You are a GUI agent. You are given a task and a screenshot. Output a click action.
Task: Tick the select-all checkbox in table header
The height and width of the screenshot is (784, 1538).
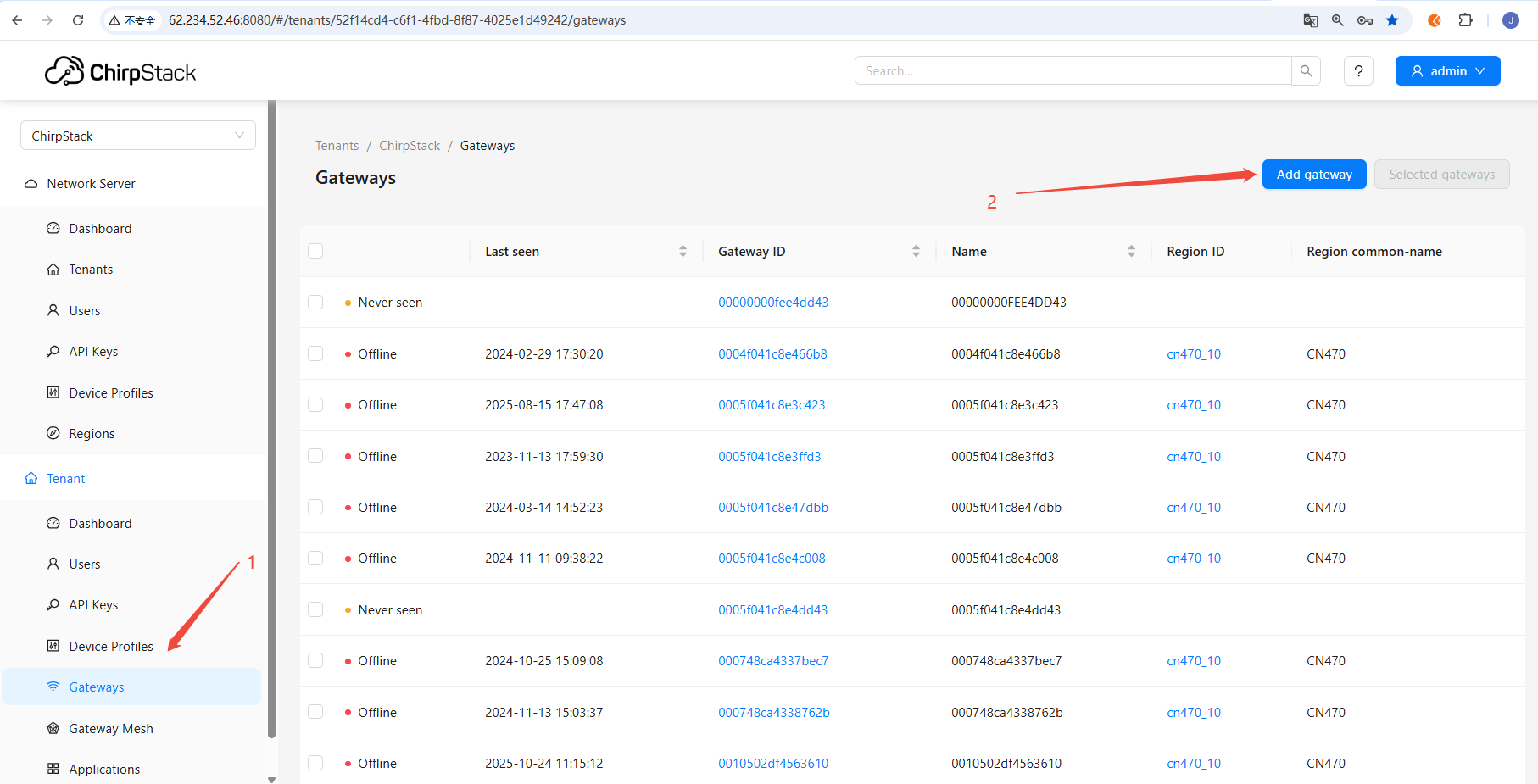tap(315, 251)
